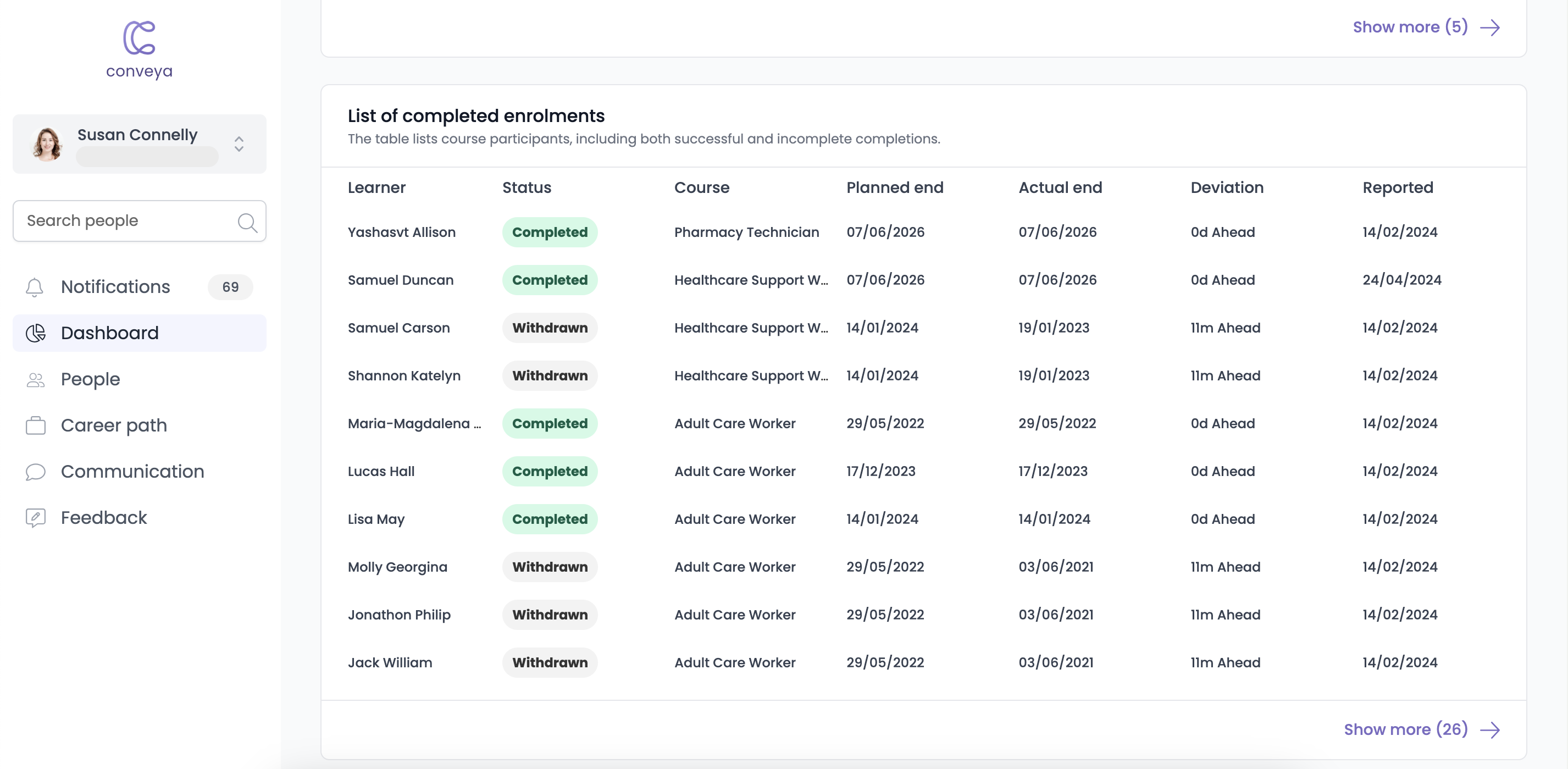Click Withdrawn badge for Molly Georgina
The image size is (1568, 769).
point(550,567)
